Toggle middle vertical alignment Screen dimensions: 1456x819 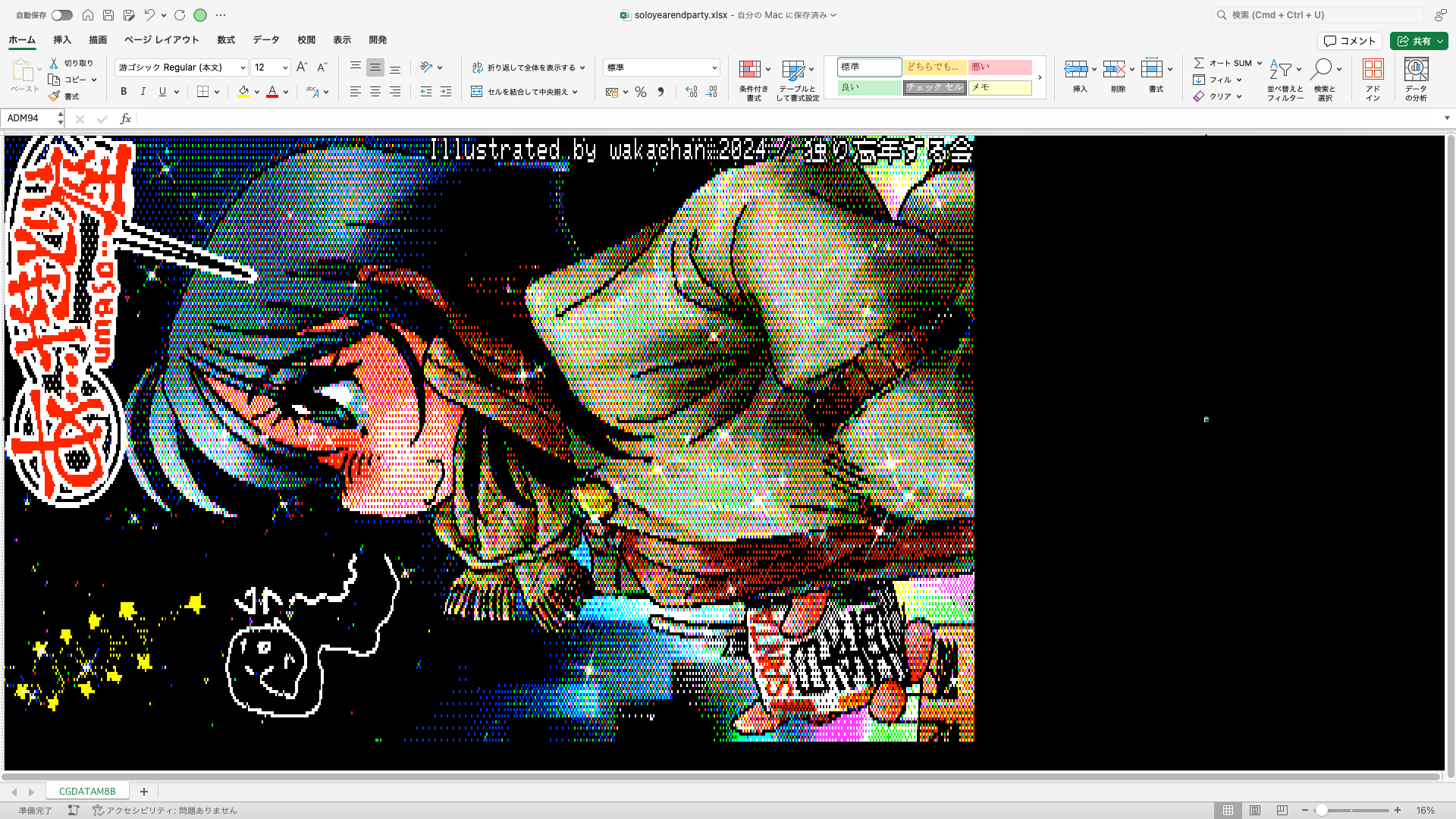point(375,67)
